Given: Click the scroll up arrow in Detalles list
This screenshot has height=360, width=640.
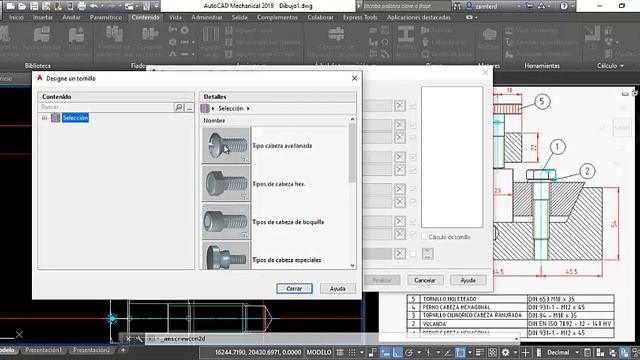Looking at the screenshot, I should pos(352,120).
